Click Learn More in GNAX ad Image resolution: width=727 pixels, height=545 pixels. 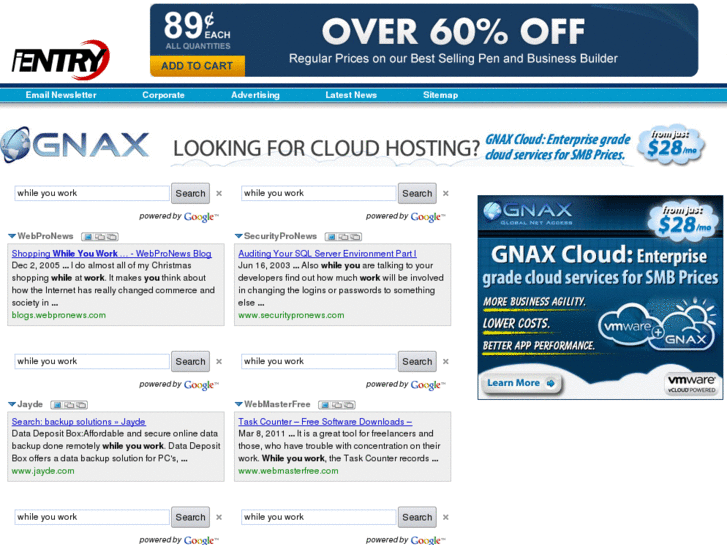coord(521,383)
